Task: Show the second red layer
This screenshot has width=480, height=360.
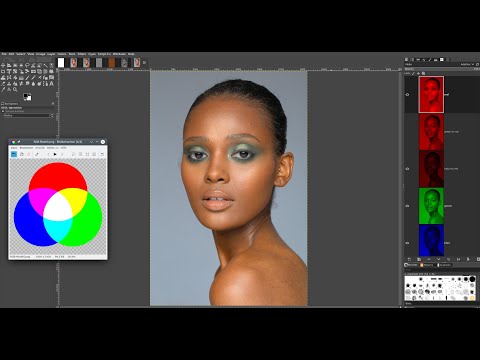Action: (x=407, y=132)
